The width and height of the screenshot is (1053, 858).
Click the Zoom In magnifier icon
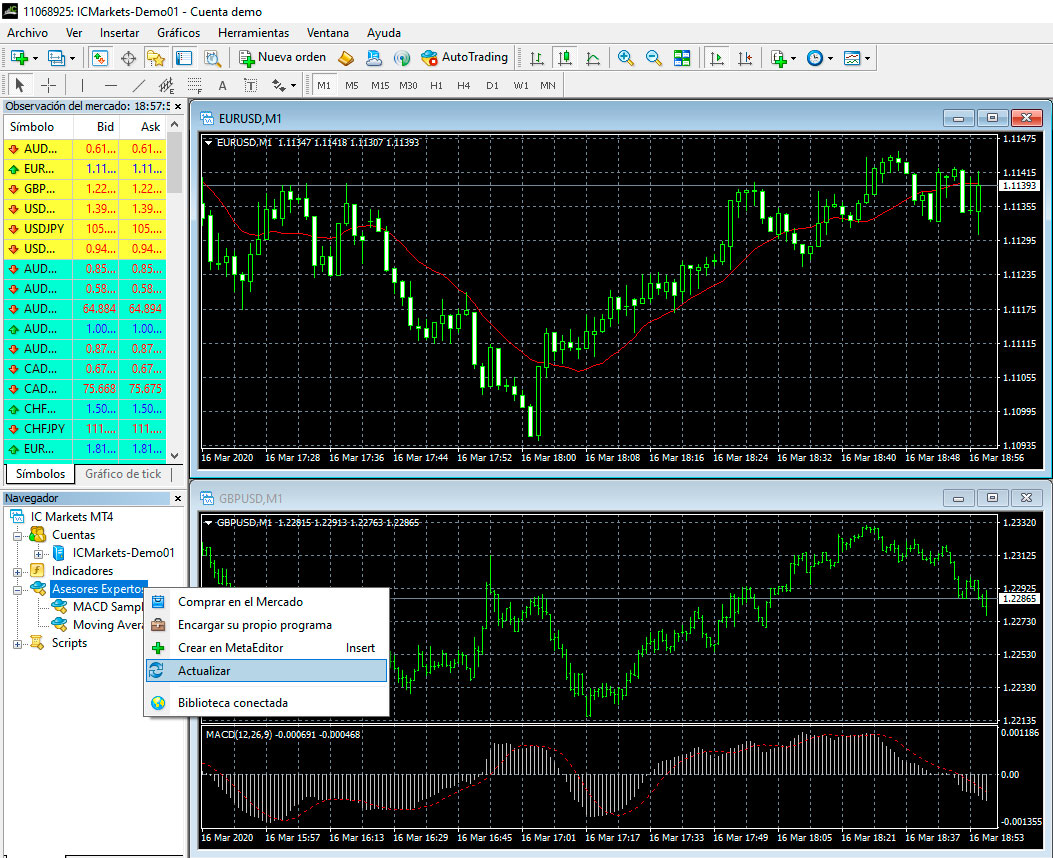626,58
